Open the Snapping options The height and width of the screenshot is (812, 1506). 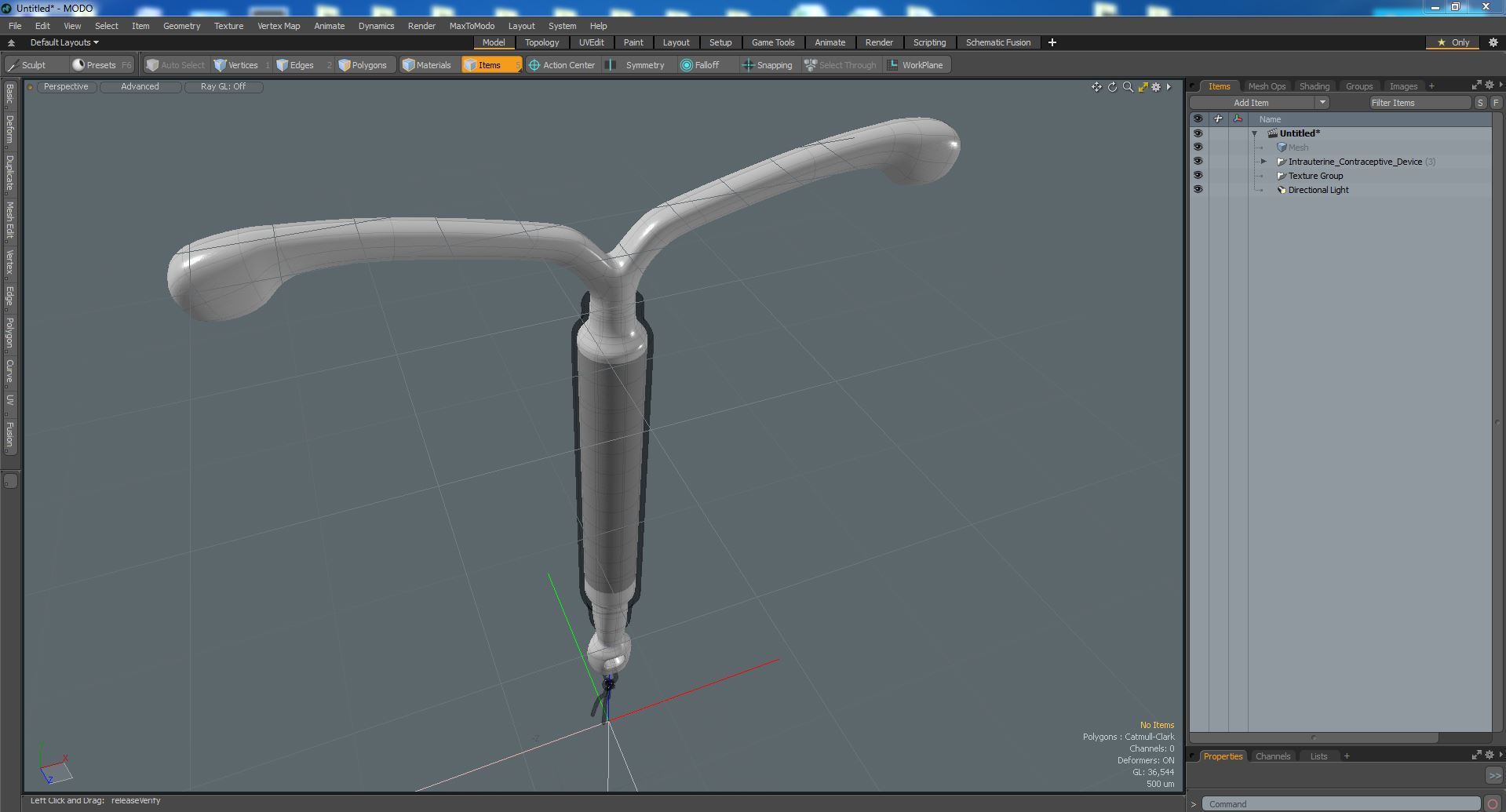768,65
